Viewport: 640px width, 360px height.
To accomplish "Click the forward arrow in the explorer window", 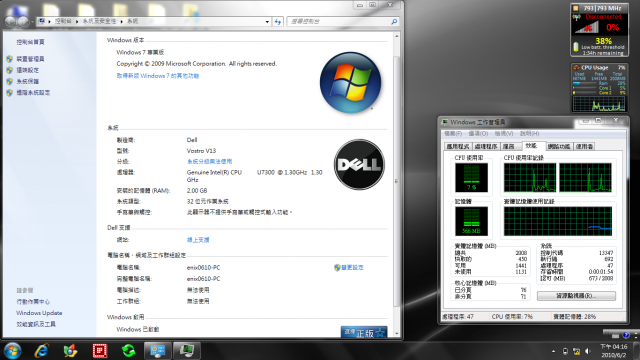I will point(23,22).
